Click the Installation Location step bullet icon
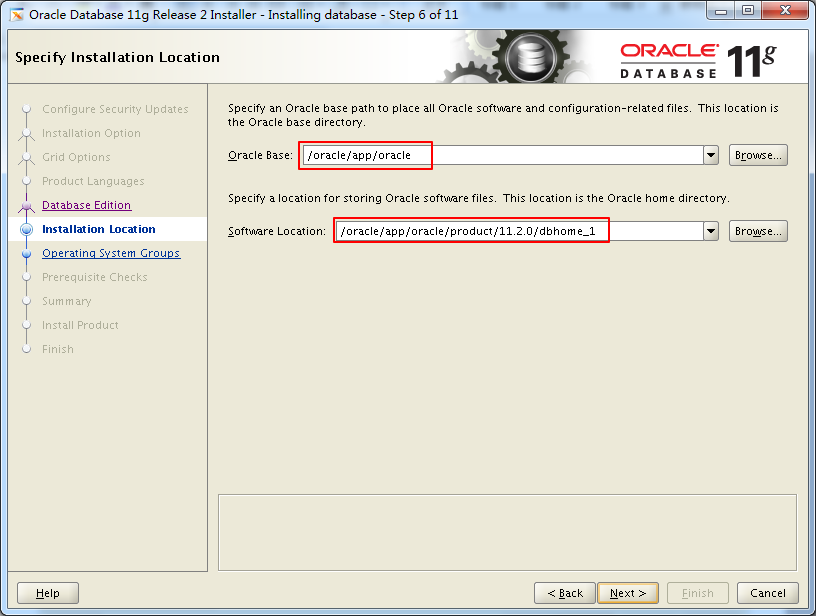Image resolution: width=816 pixels, height=616 pixels. click(27, 229)
